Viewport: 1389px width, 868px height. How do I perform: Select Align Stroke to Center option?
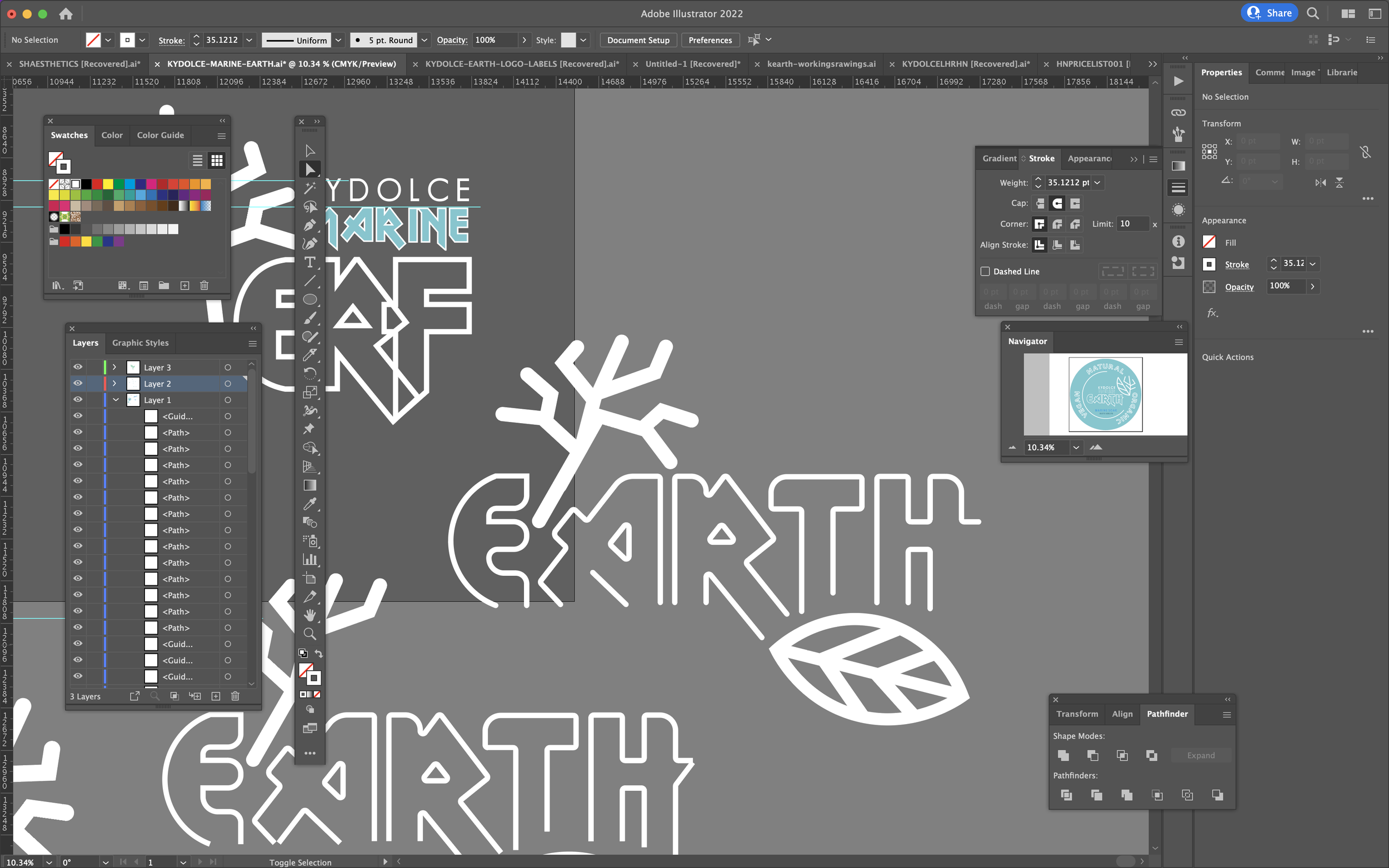(x=1040, y=244)
